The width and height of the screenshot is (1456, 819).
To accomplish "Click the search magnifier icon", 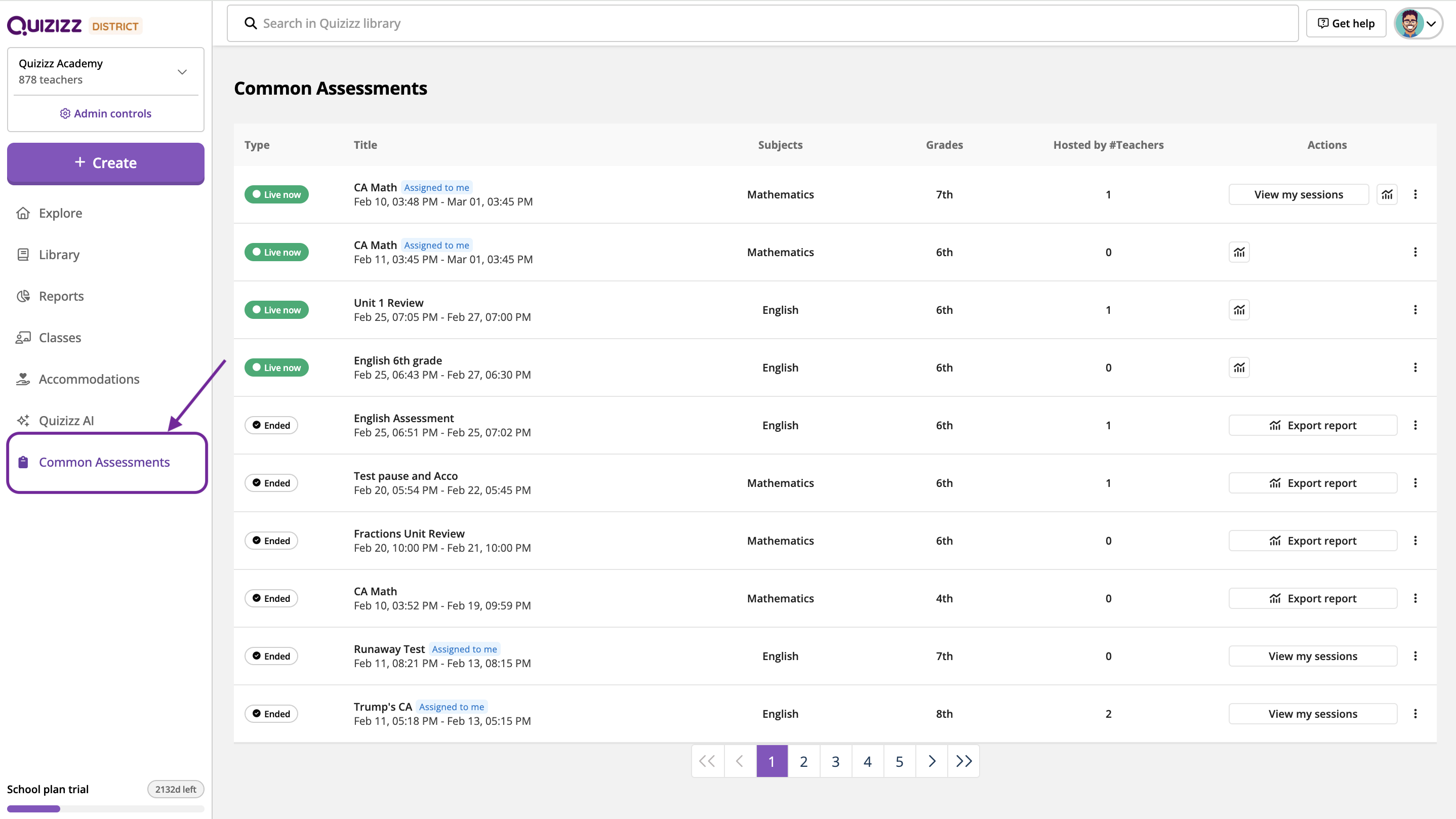I will [x=251, y=23].
